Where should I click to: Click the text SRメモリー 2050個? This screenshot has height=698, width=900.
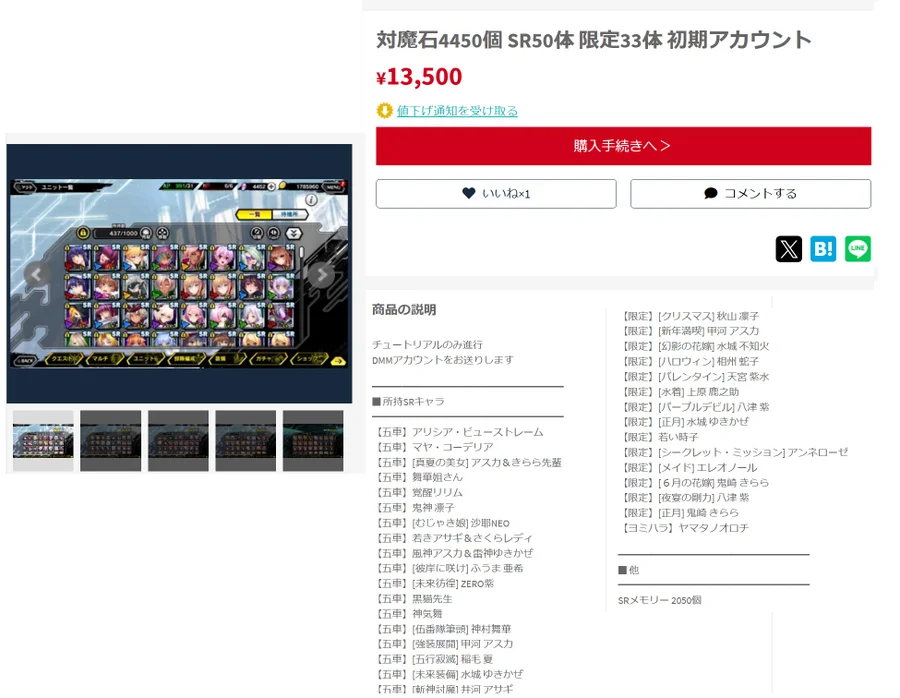660,600
